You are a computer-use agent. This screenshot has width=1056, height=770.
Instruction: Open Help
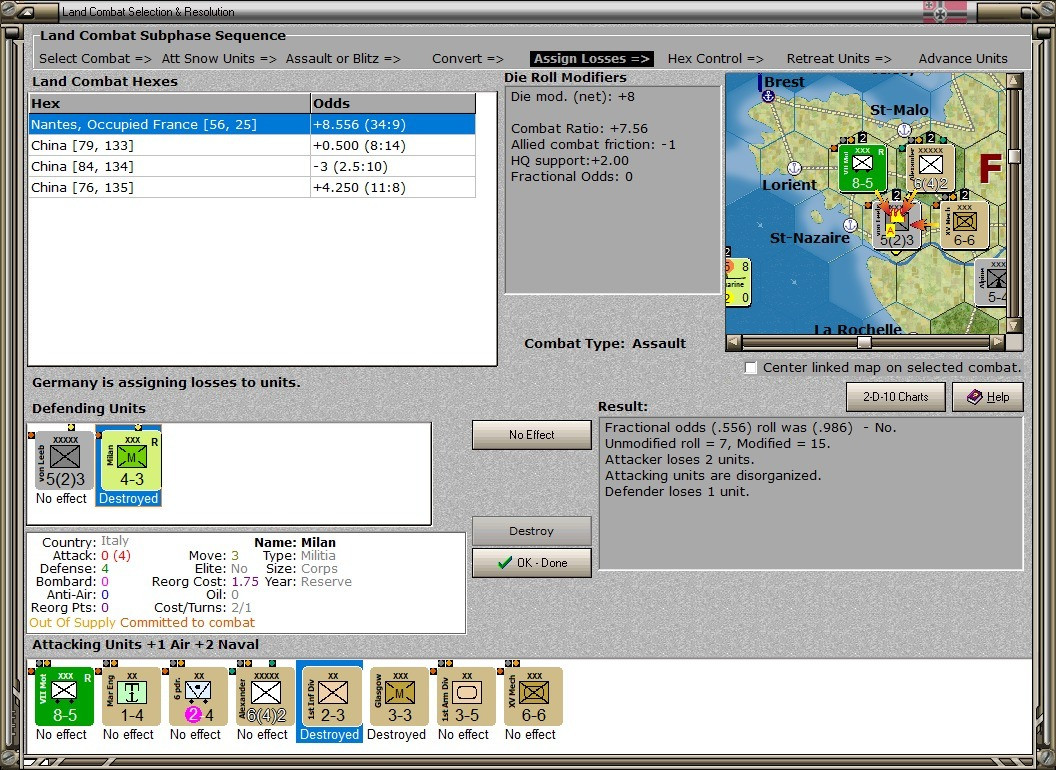click(988, 397)
